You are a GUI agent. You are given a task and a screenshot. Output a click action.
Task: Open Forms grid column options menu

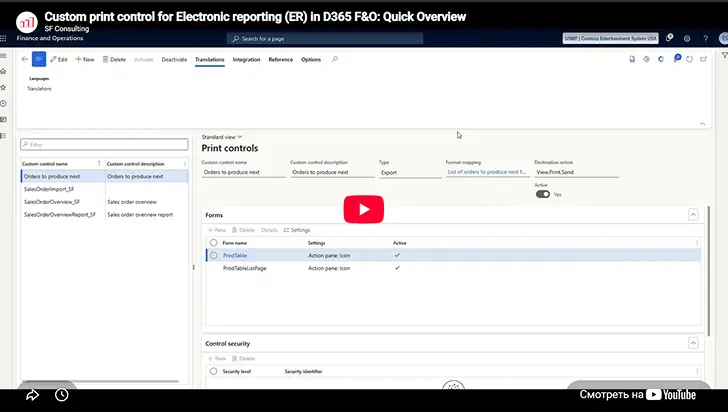coord(696,242)
